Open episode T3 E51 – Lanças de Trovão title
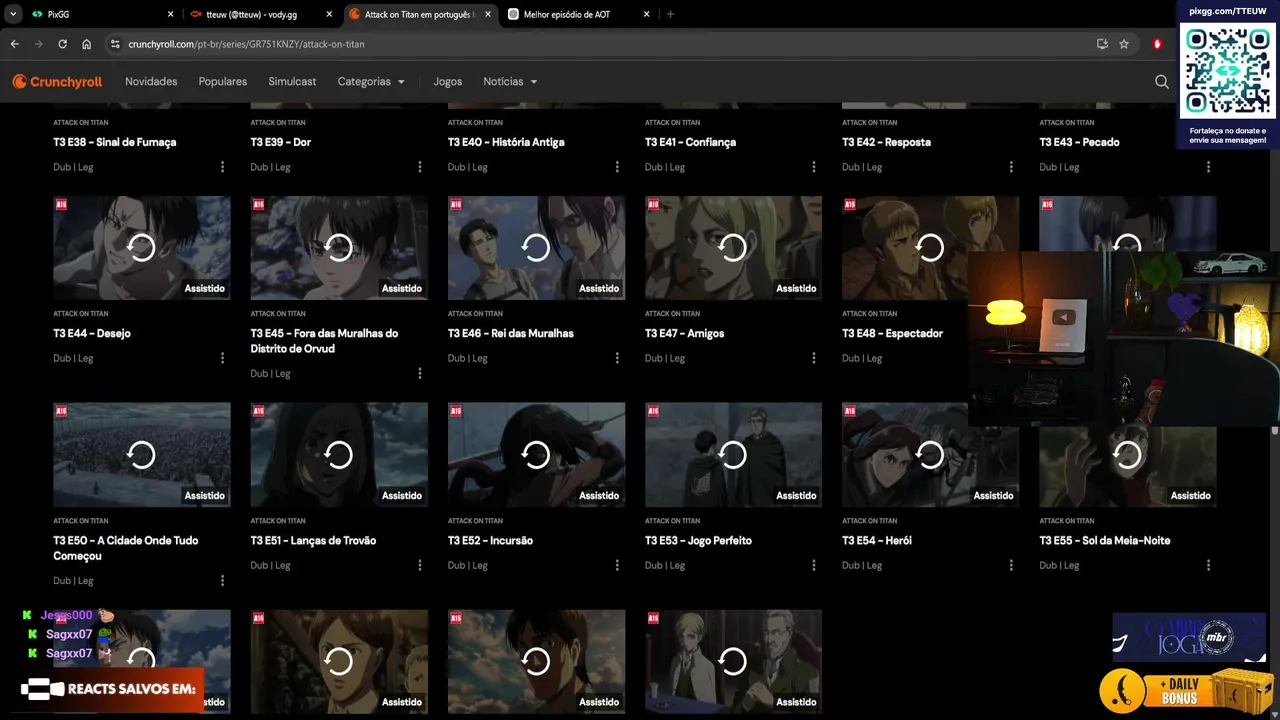 (x=313, y=540)
